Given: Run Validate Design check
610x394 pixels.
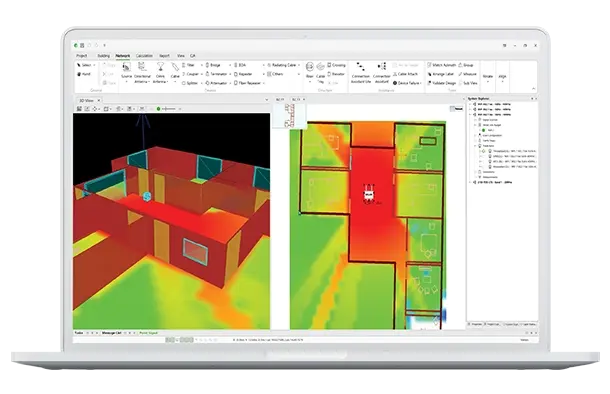Looking at the screenshot, I should [x=442, y=83].
